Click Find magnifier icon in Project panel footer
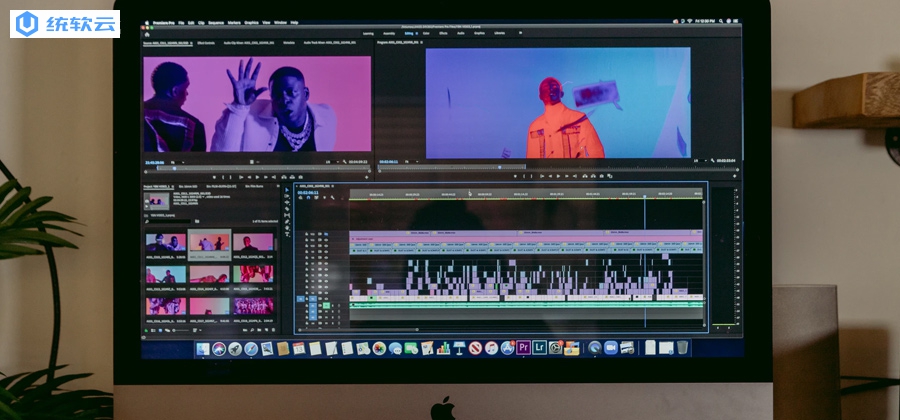900x420 pixels. coord(252,330)
